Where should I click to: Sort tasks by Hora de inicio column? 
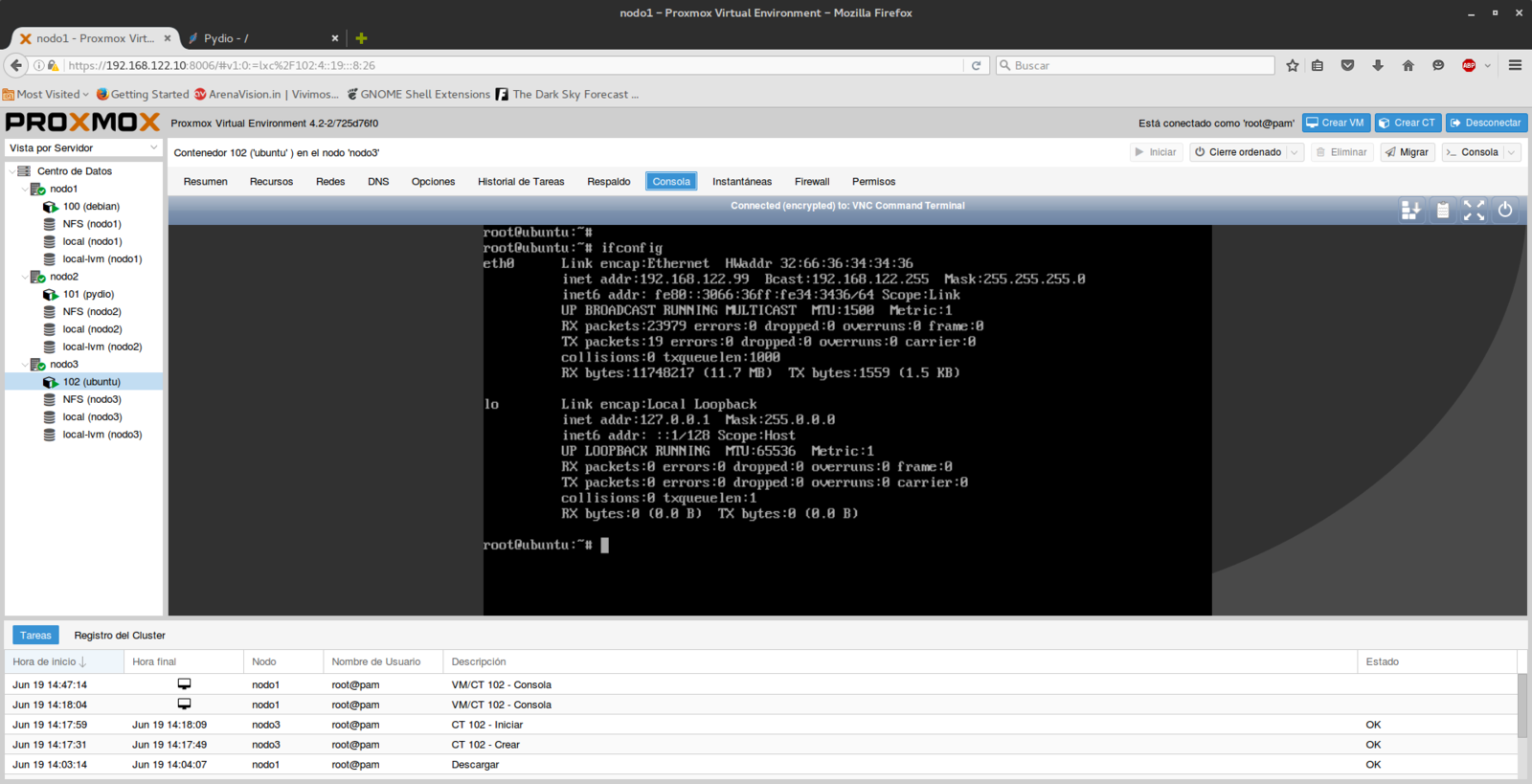coord(64,661)
